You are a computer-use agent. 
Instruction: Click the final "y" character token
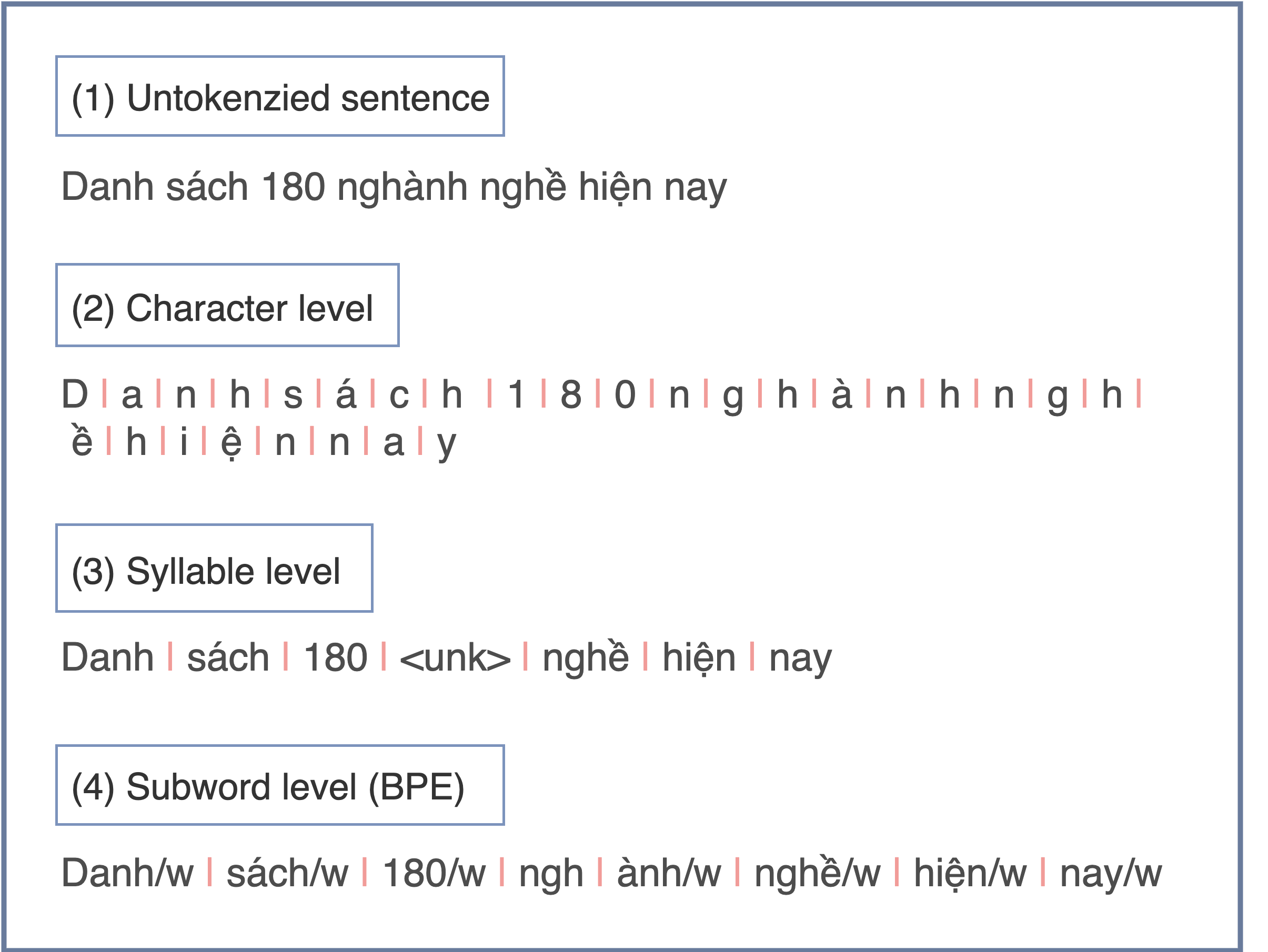447,445
